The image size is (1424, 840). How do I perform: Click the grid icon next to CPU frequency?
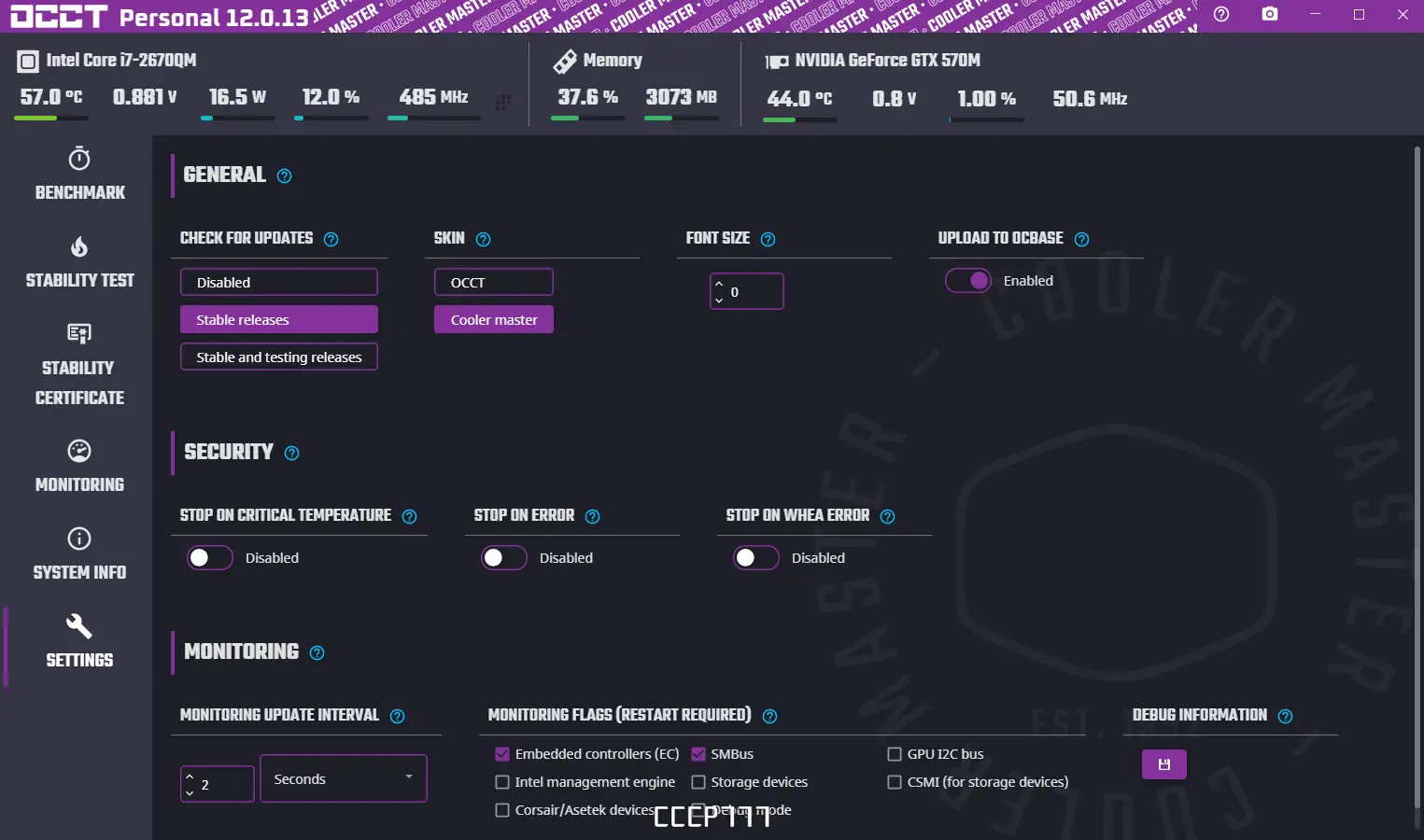click(502, 103)
